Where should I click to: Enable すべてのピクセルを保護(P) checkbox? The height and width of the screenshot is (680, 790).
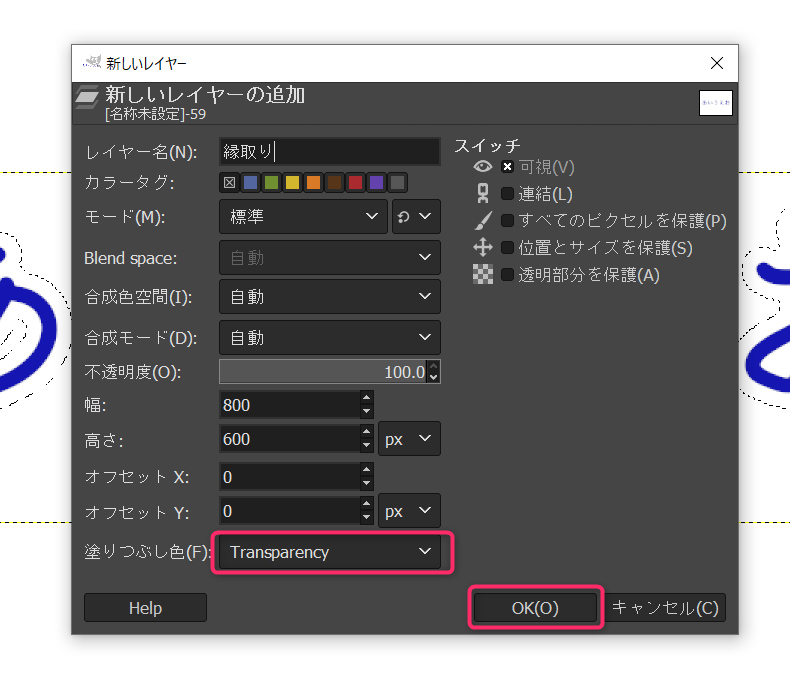point(507,221)
